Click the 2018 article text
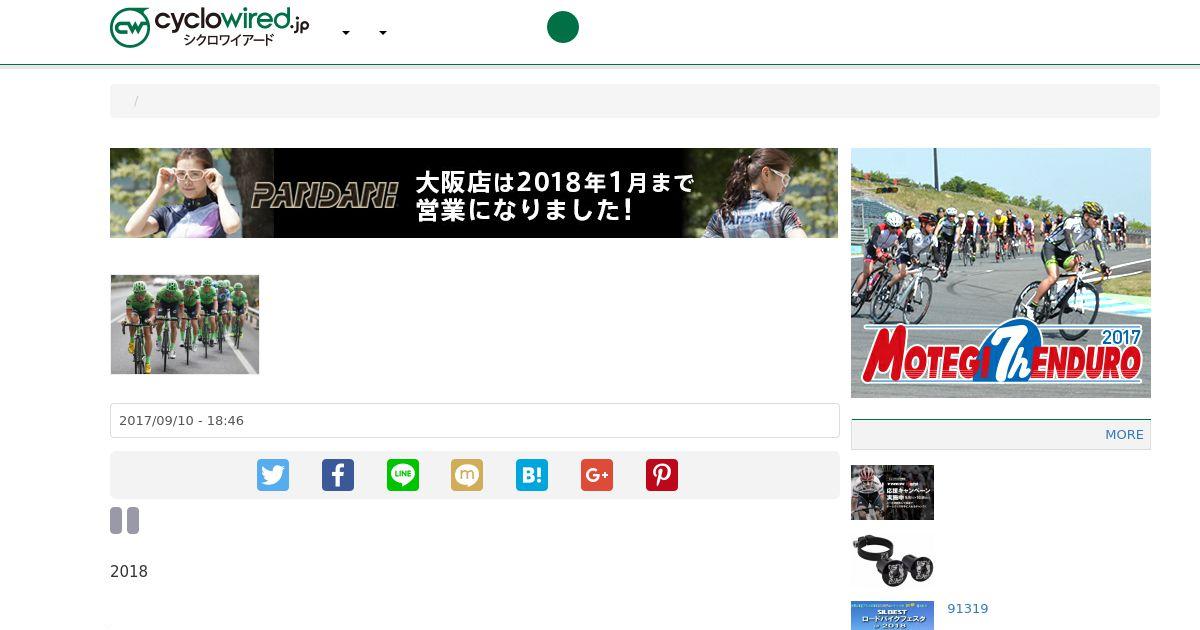This screenshot has width=1200, height=630. pyautogui.click(x=129, y=572)
